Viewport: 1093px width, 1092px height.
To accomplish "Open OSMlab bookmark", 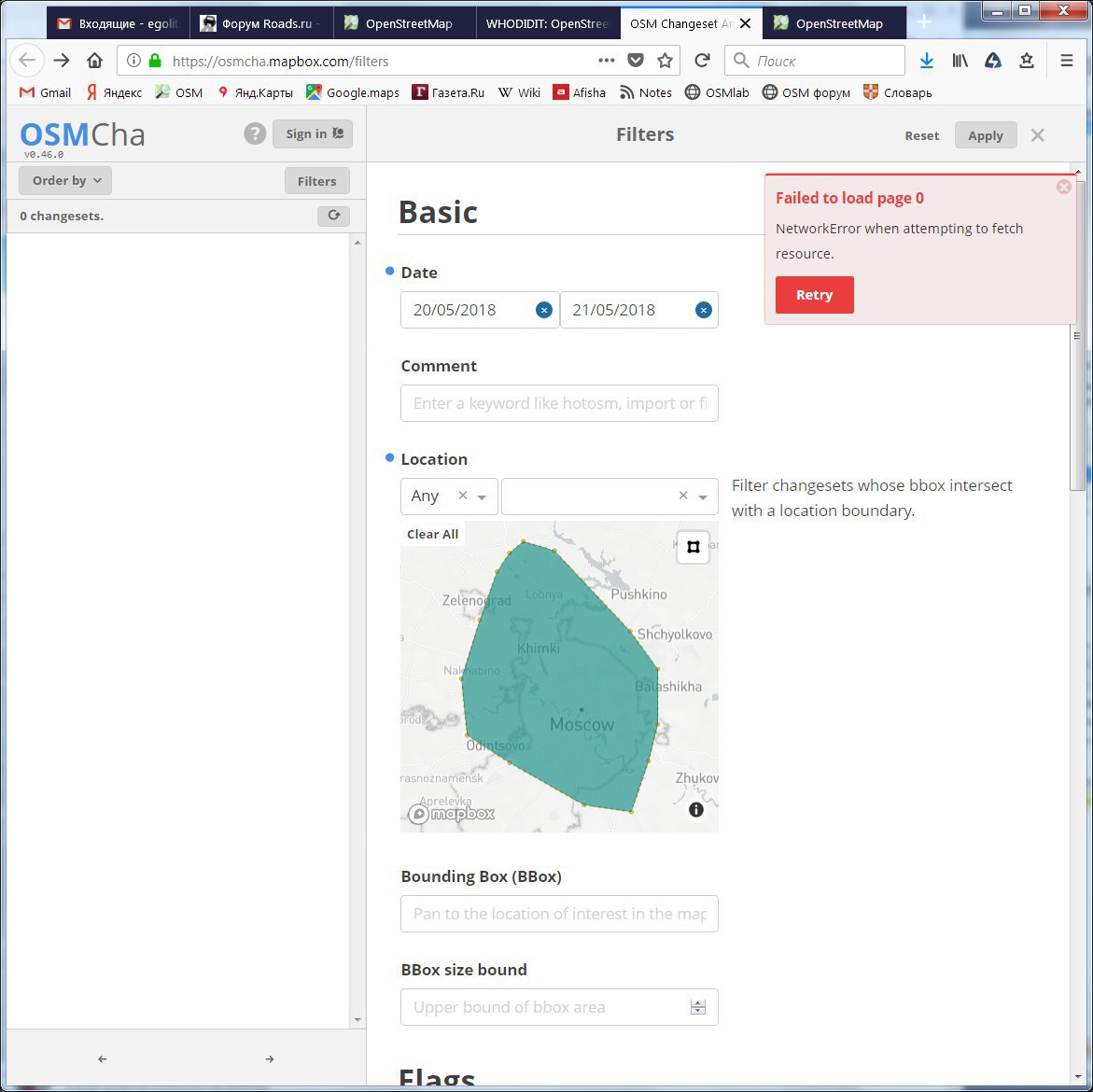I will [x=717, y=92].
